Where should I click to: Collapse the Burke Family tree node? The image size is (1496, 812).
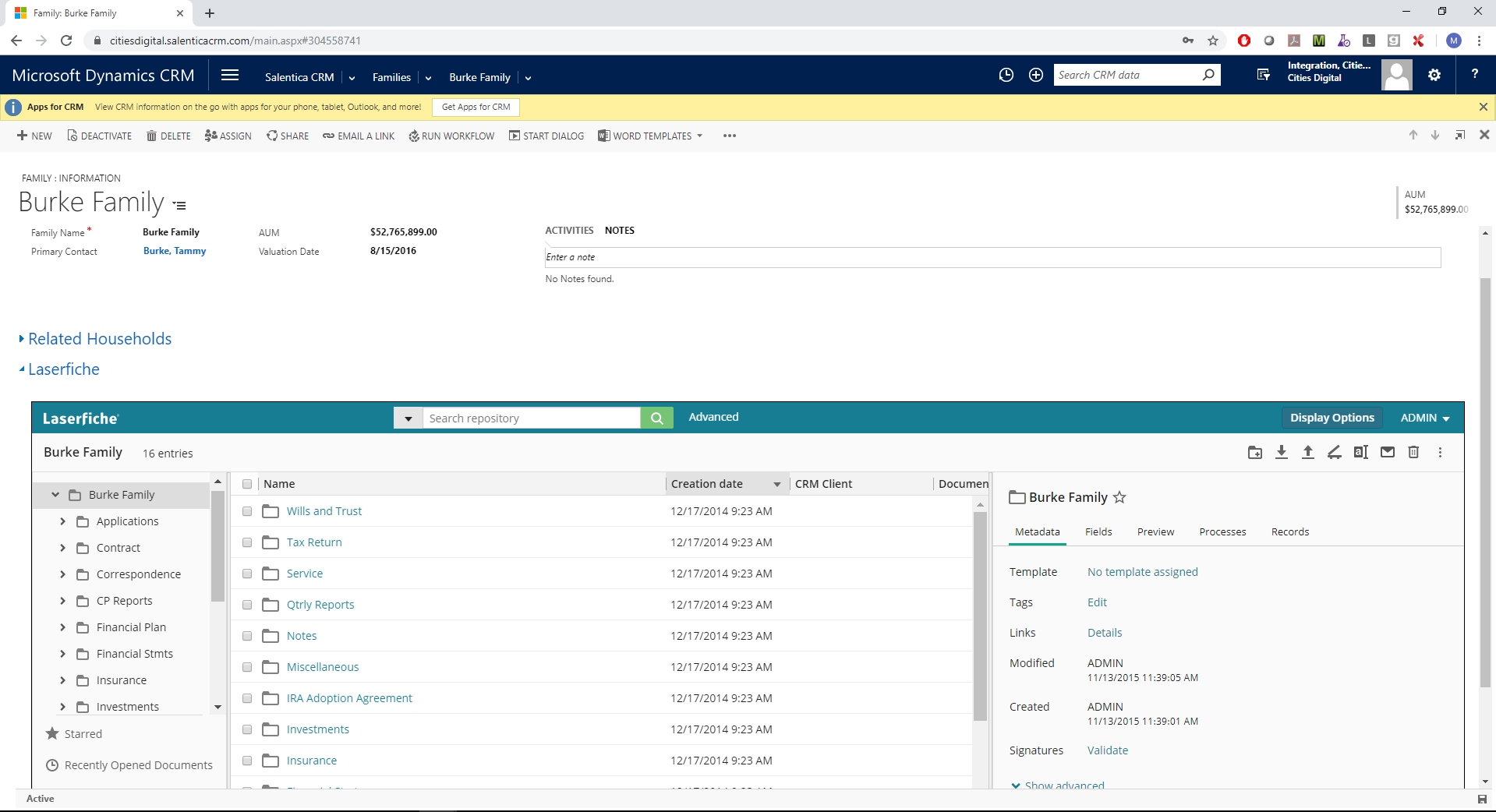(x=55, y=495)
